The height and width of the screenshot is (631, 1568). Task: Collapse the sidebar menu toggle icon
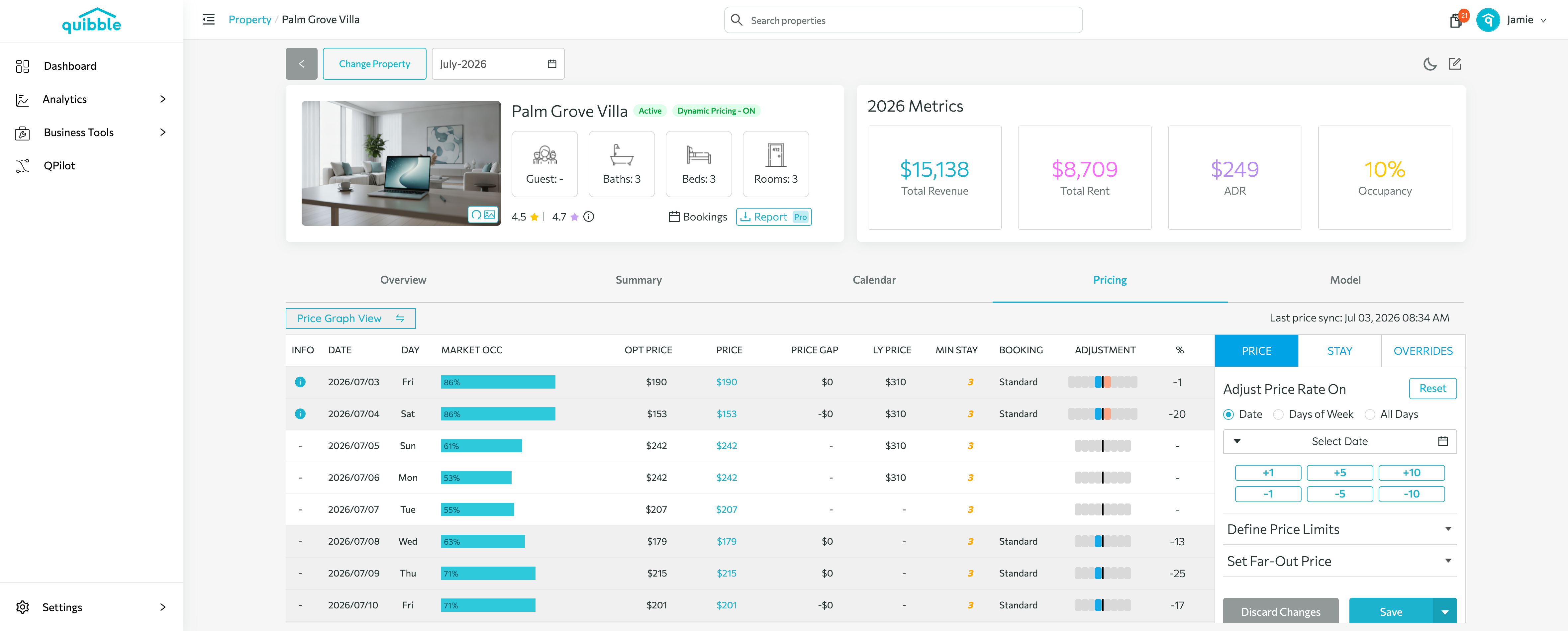pyautogui.click(x=208, y=20)
